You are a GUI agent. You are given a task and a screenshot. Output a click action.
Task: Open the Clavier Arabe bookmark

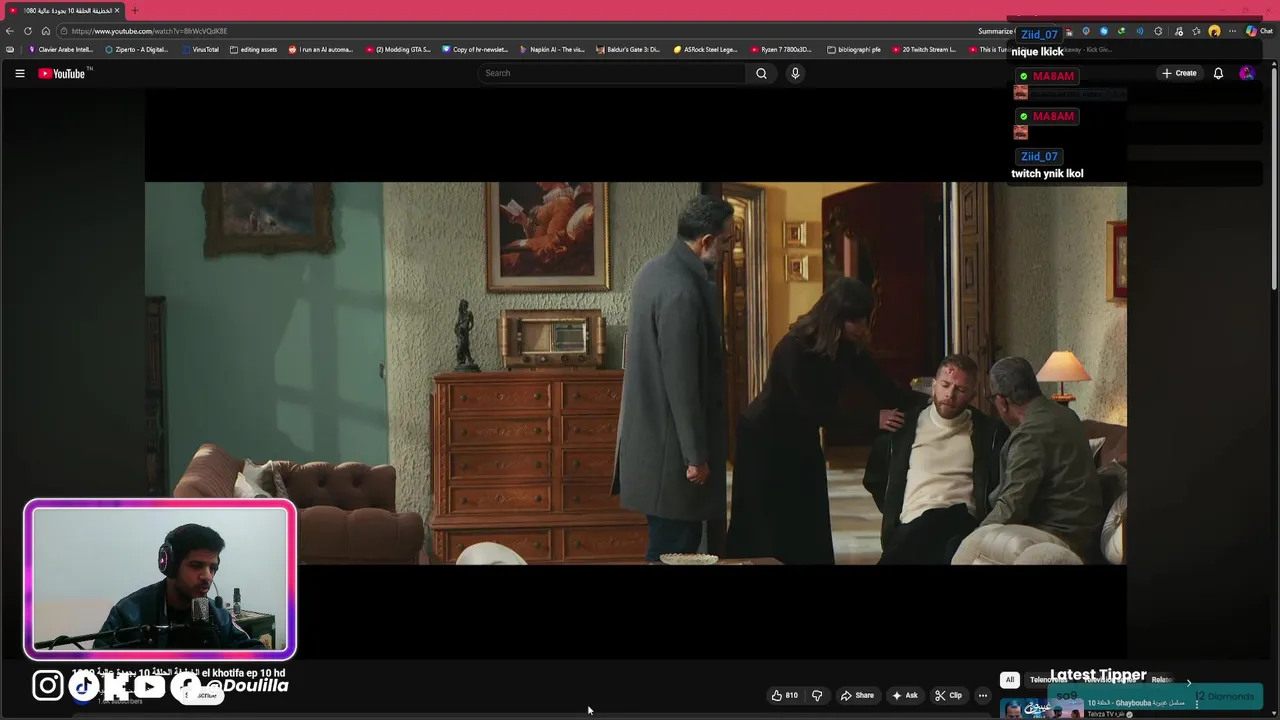(x=61, y=49)
